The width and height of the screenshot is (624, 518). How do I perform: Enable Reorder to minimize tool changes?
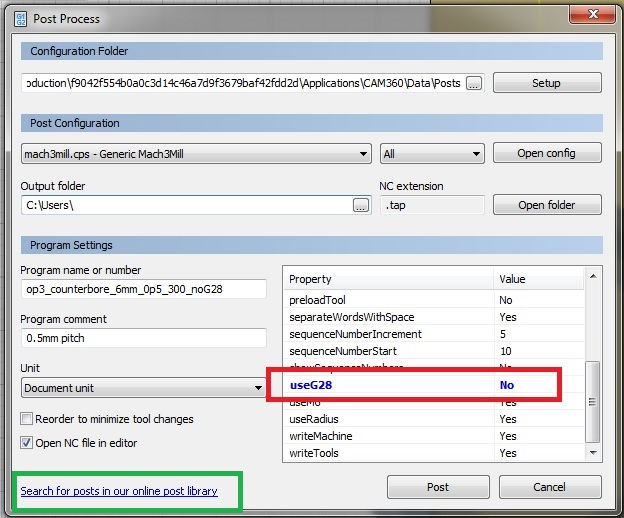pyautogui.click(x=27, y=419)
